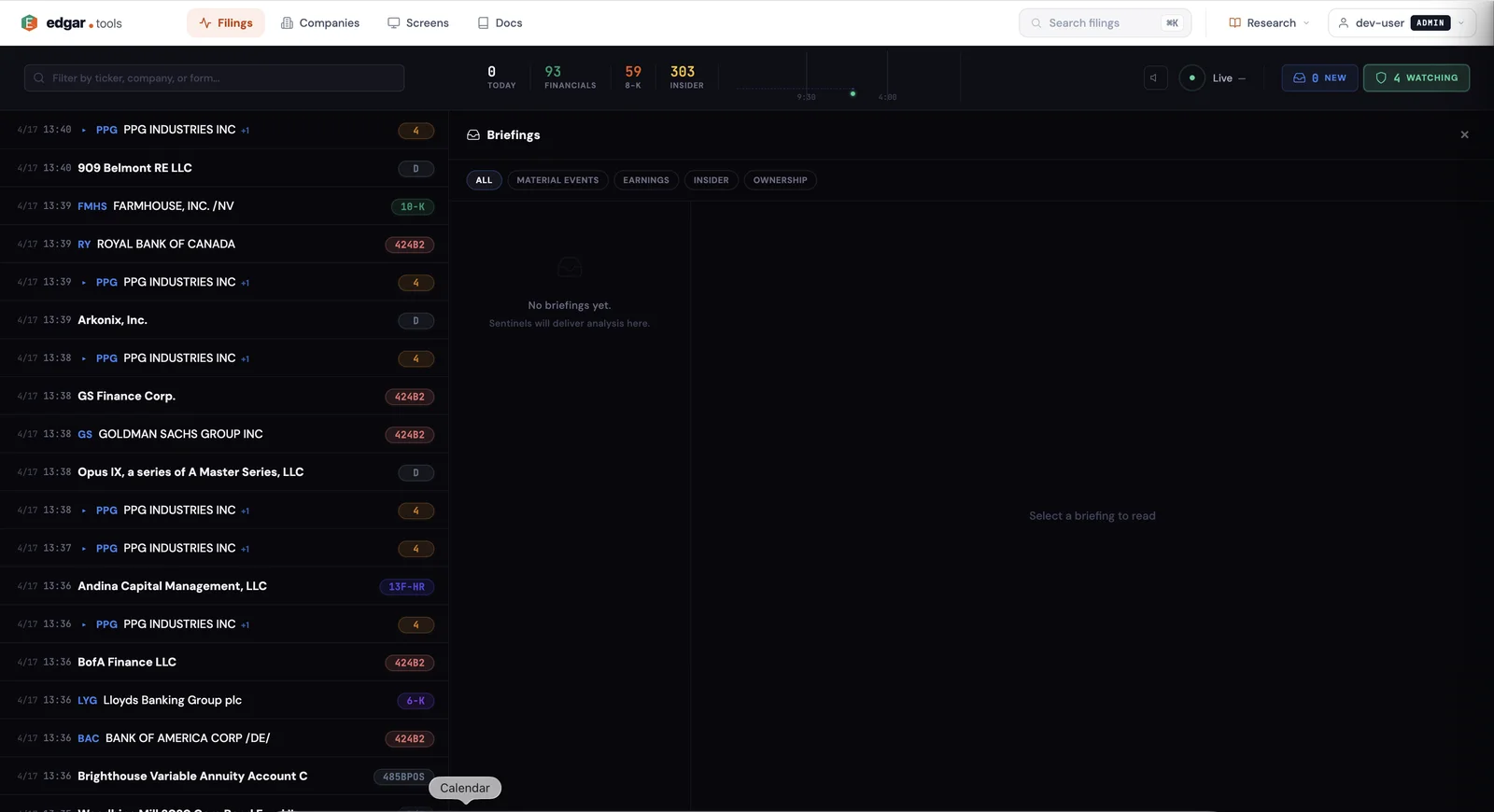Open the 909 Belmont RE LLC filing
The height and width of the screenshot is (812, 1494).
click(224, 168)
